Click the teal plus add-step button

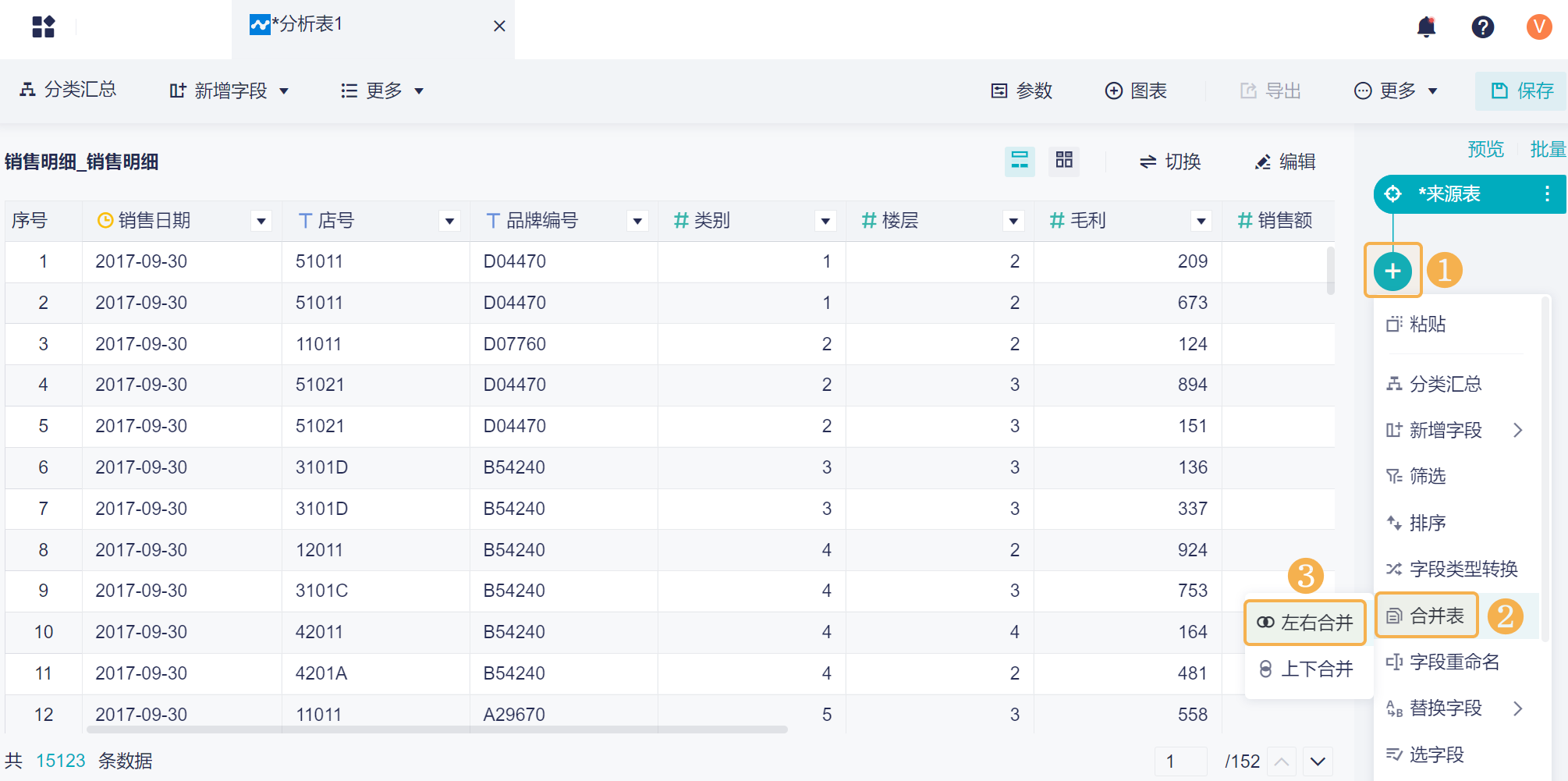1392,271
